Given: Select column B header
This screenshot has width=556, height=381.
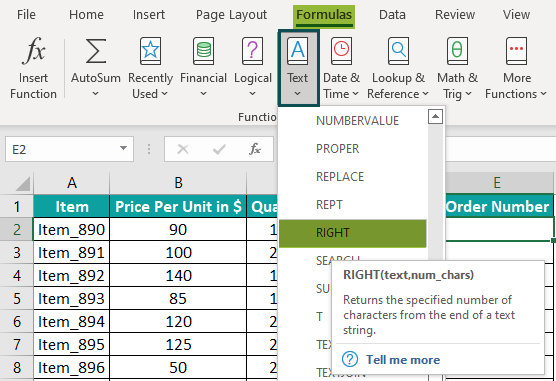Looking at the screenshot, I should pos(178,183).
